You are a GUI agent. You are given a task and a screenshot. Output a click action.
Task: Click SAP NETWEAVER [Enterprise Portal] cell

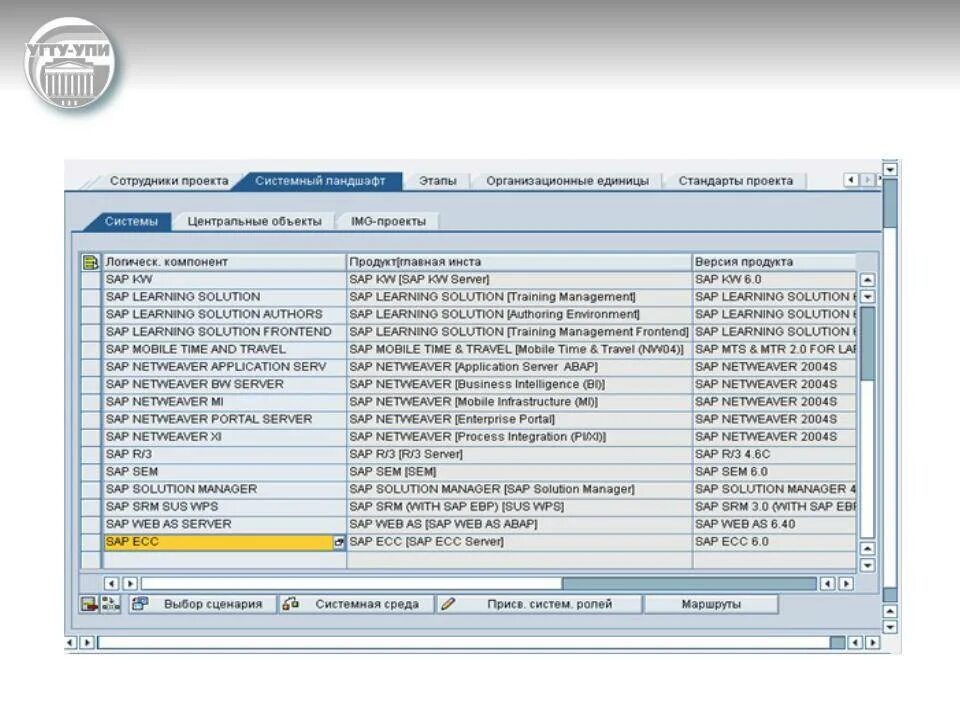(x=519, y=420)
